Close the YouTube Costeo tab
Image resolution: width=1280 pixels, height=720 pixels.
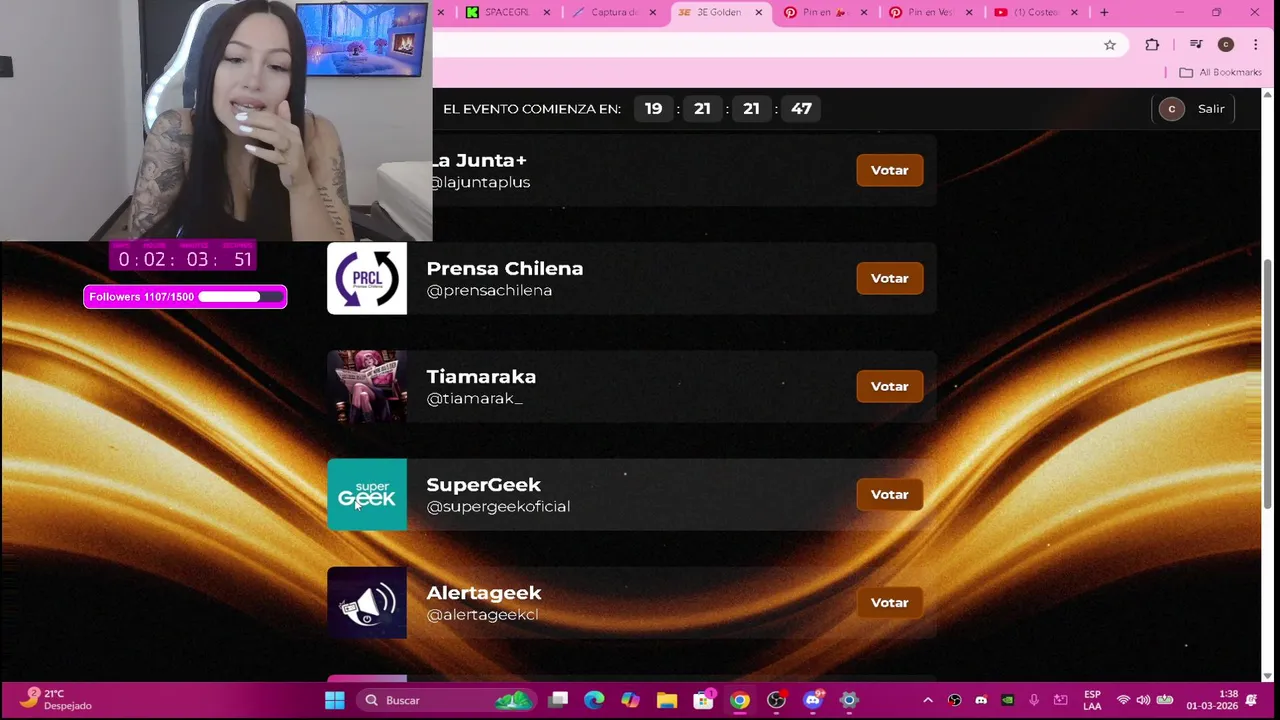(x=1074, y=12)
